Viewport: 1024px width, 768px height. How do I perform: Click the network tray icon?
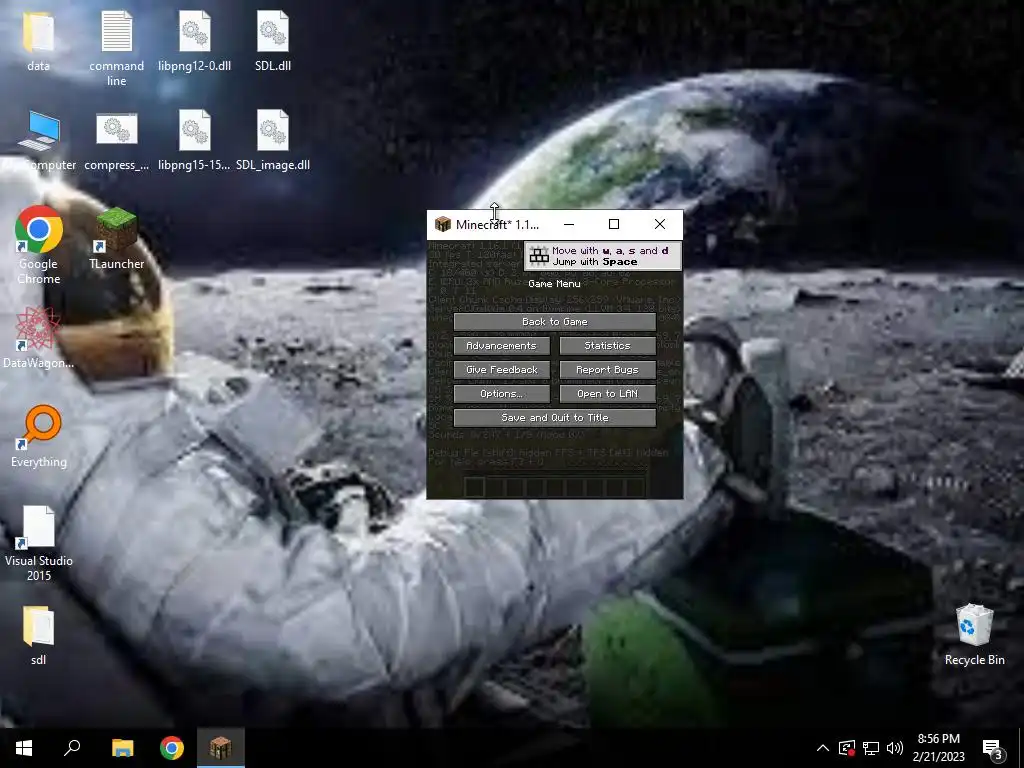[x=871, y=748]
